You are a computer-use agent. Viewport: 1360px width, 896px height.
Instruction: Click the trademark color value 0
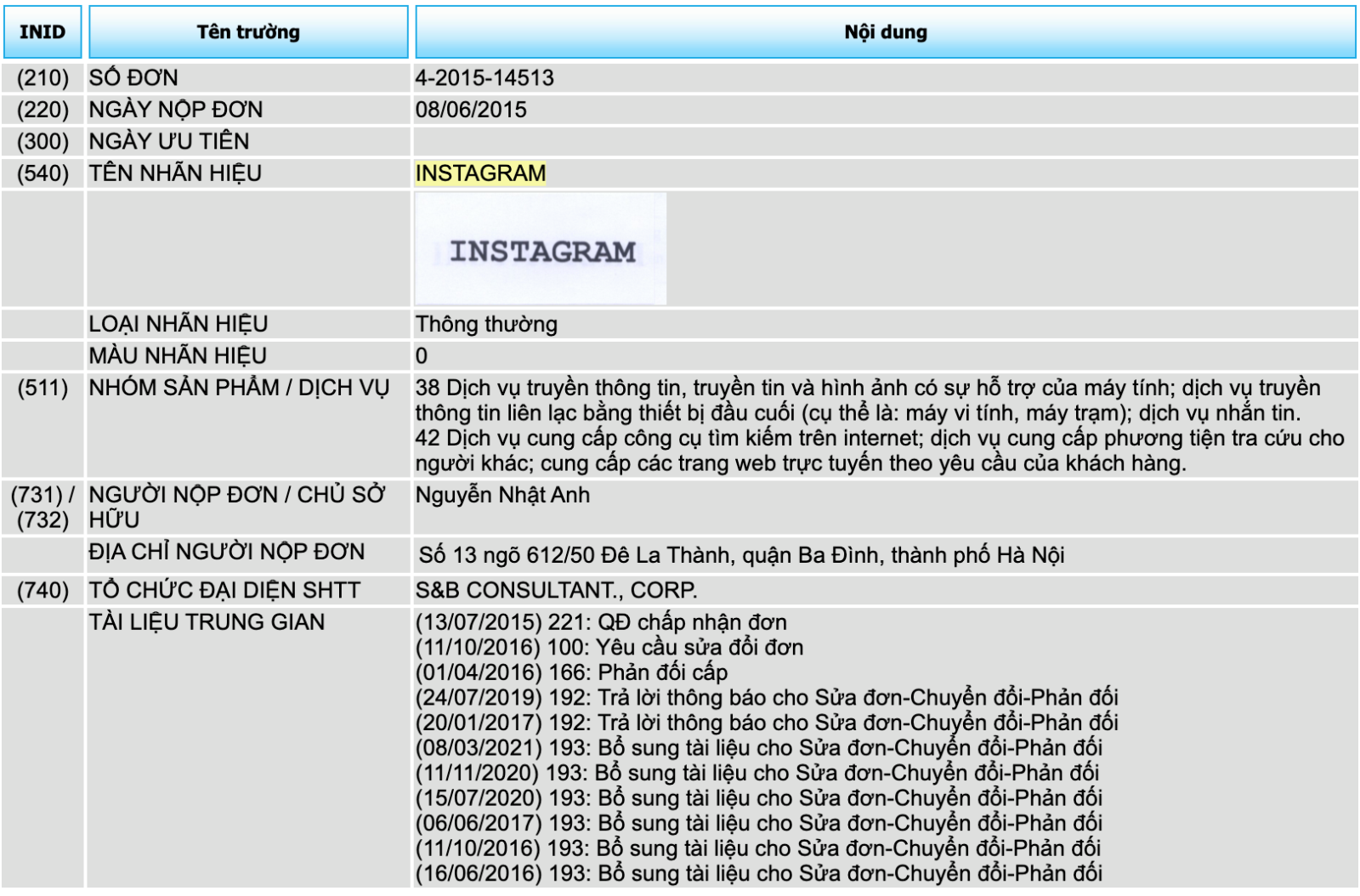point(422,356)
